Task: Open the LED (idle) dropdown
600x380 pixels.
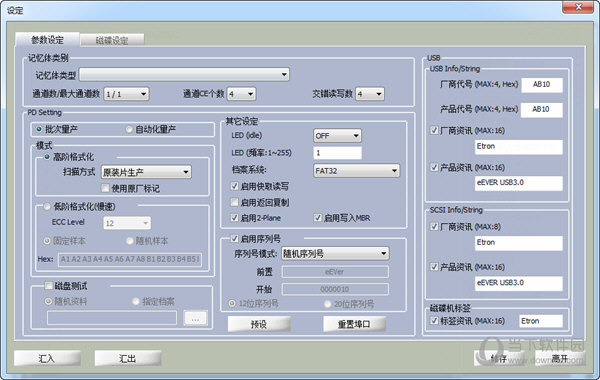Action: (337, 136)
